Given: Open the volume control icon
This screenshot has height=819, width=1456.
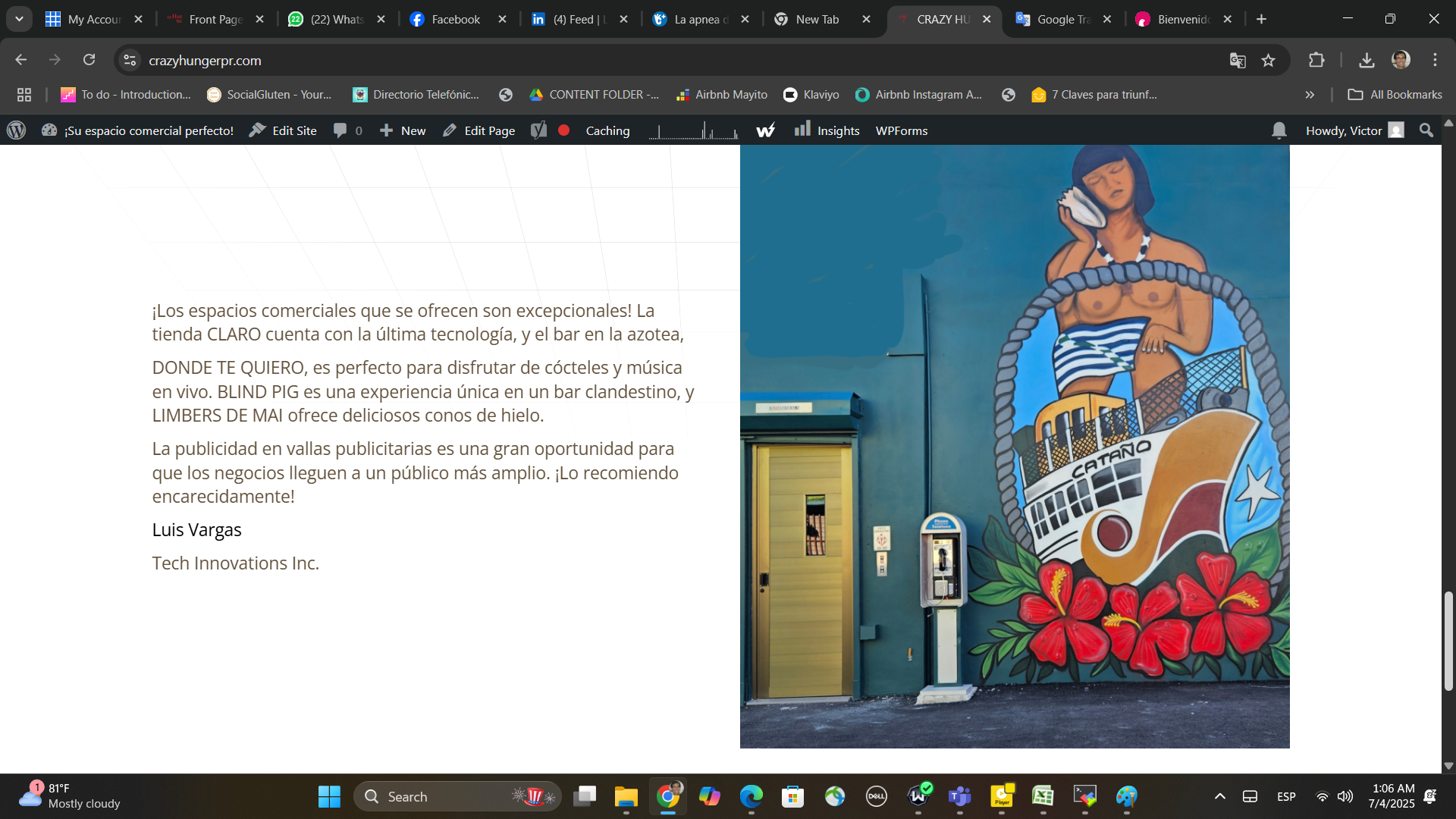Looking at the screenshot, I should 1345,796.
